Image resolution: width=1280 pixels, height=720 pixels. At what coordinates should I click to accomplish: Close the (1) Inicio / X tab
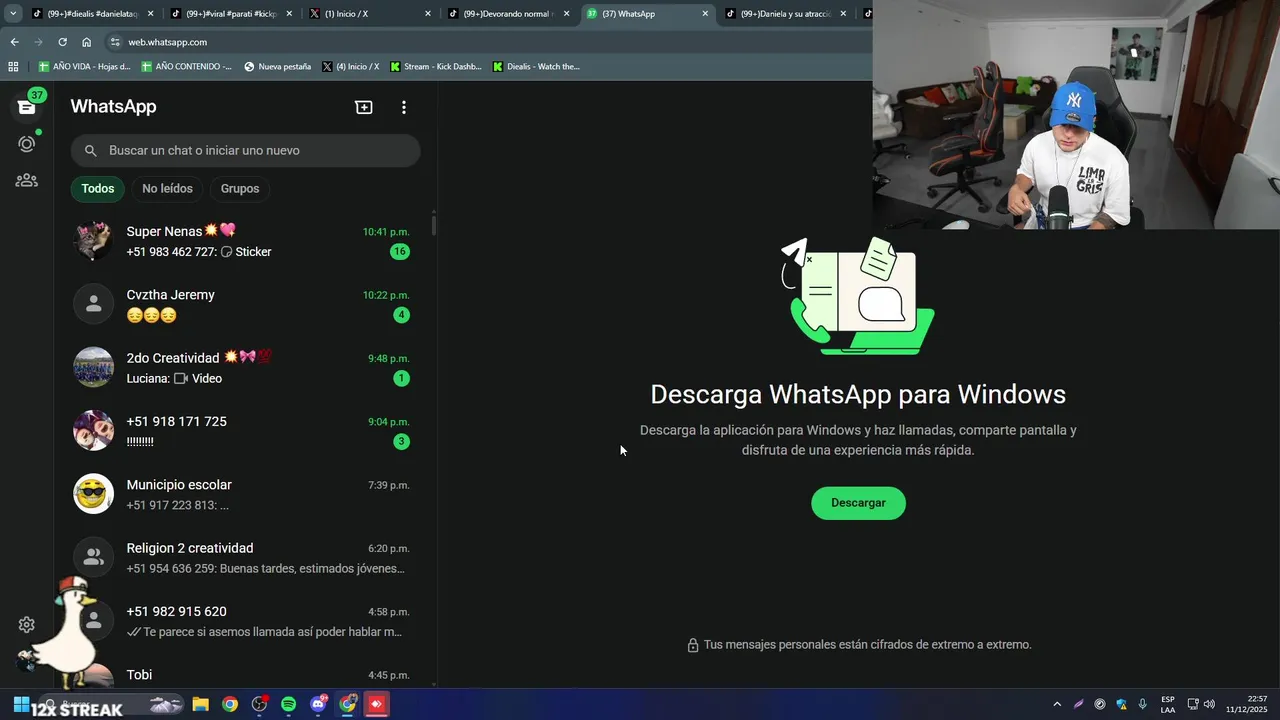point(428,14)
